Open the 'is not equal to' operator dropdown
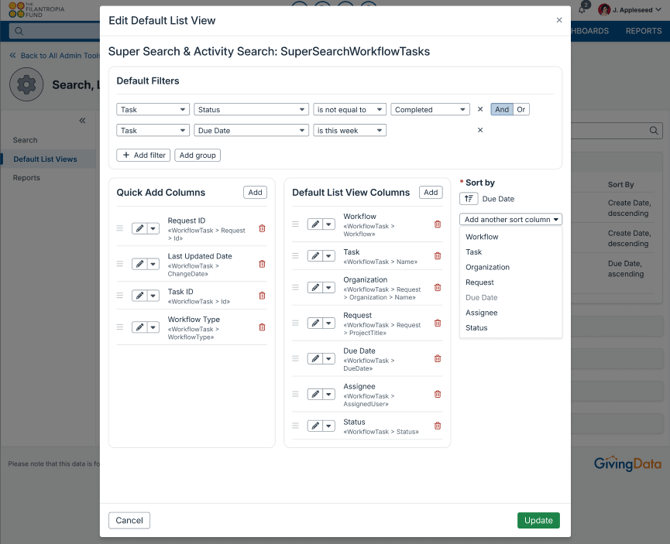The image size is (670, 544). point(350,110)
